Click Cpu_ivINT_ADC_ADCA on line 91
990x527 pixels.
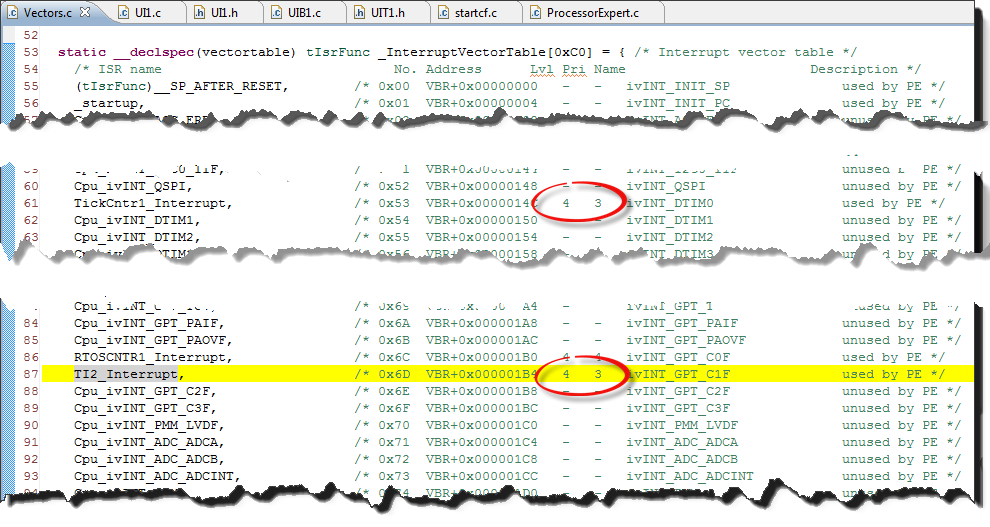pos(148,442)
